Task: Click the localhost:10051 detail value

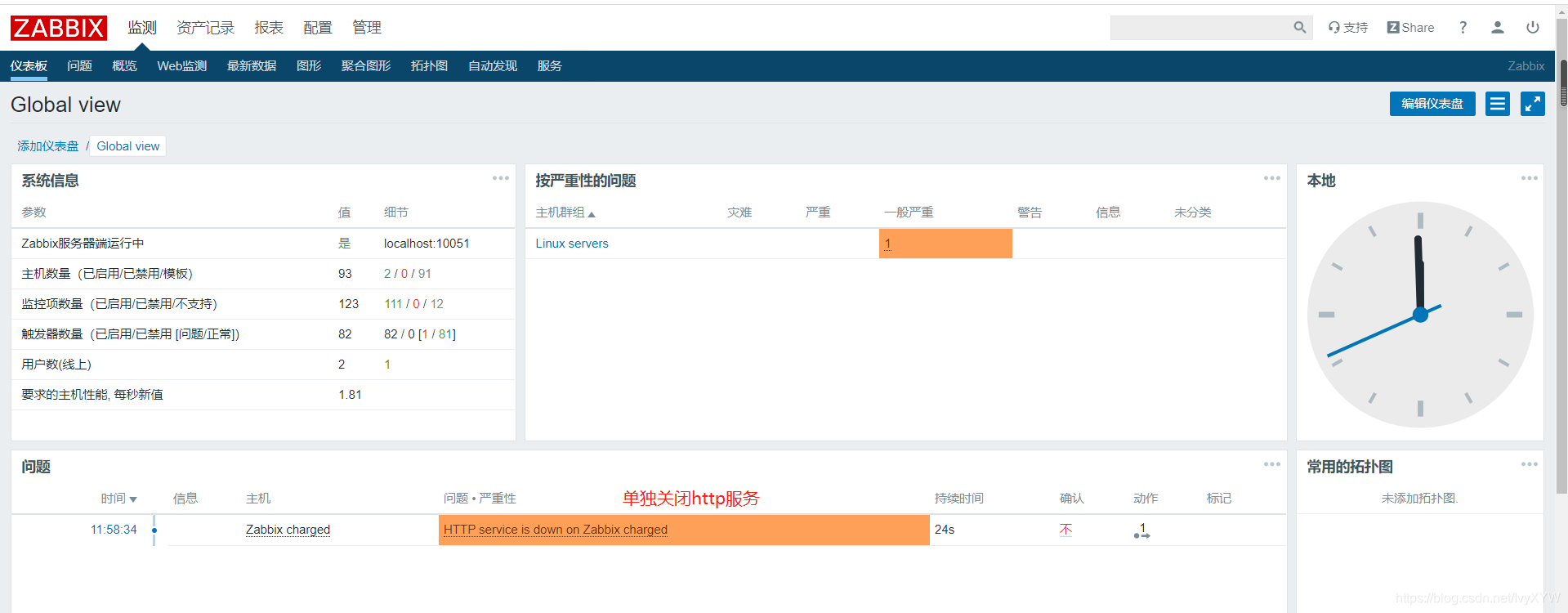Action: click(427, 244)
